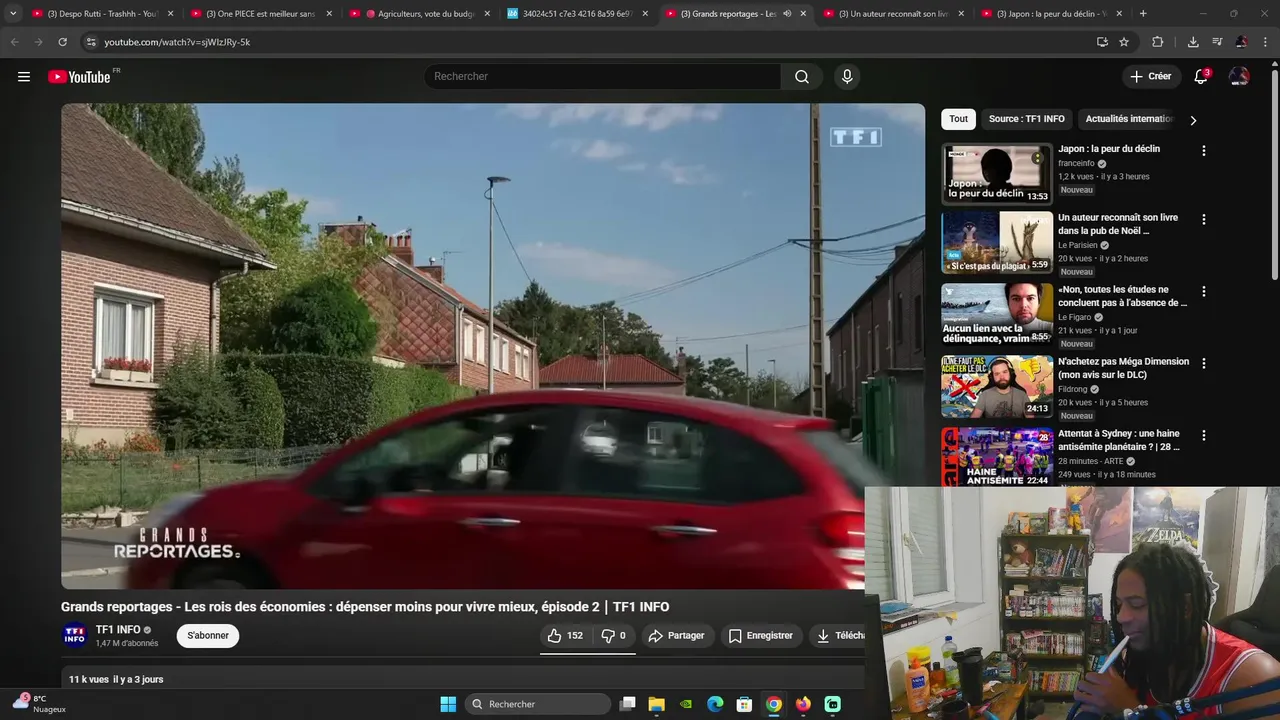Open the Chrome downloads icon

pos(1193,42)
